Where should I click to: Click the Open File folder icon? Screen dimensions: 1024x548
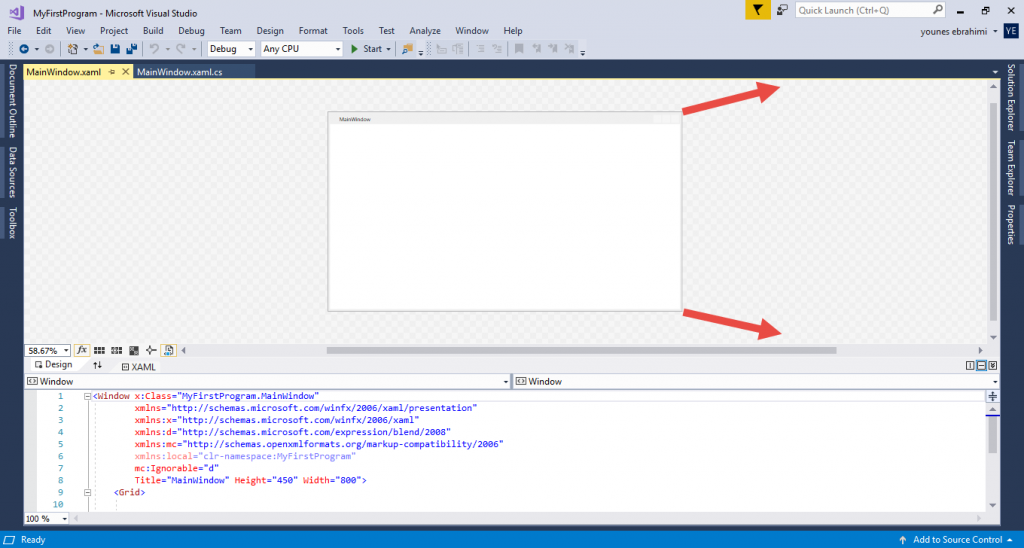point(98,49)
